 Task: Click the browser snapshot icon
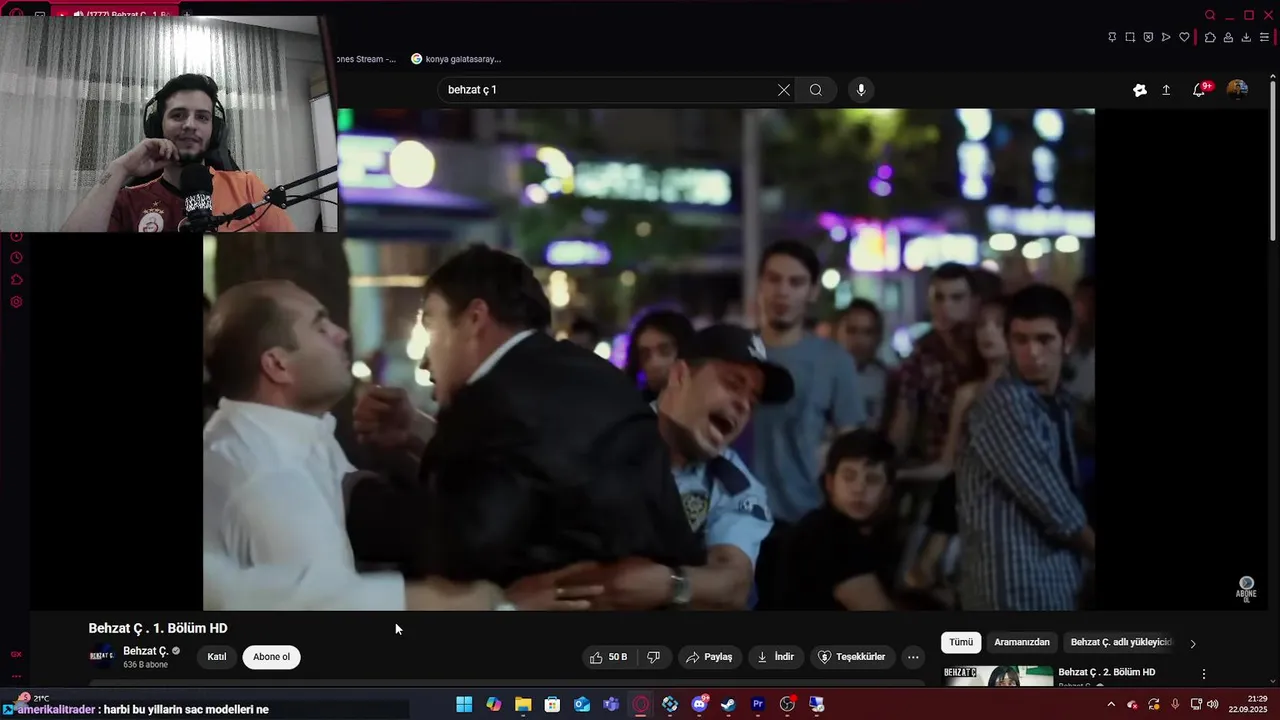(1130, 37)
